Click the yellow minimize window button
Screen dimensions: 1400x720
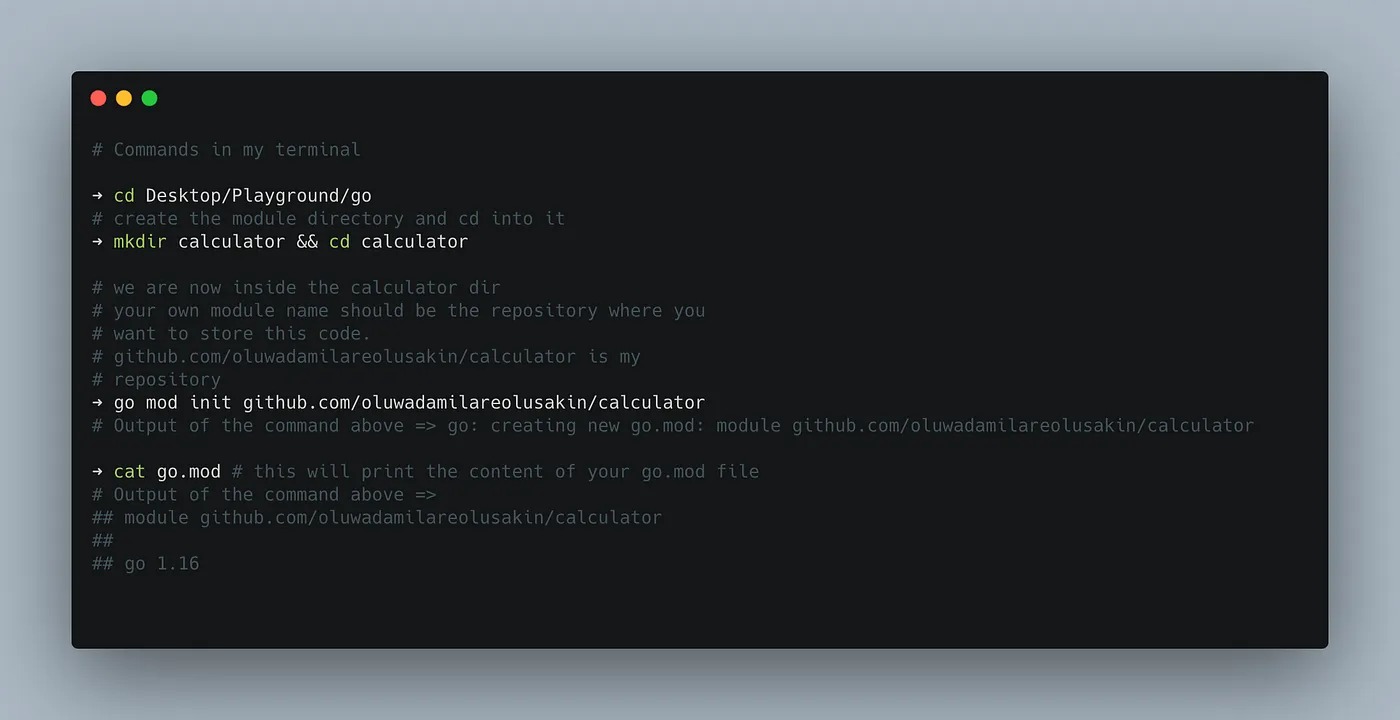tap(124, 98)
